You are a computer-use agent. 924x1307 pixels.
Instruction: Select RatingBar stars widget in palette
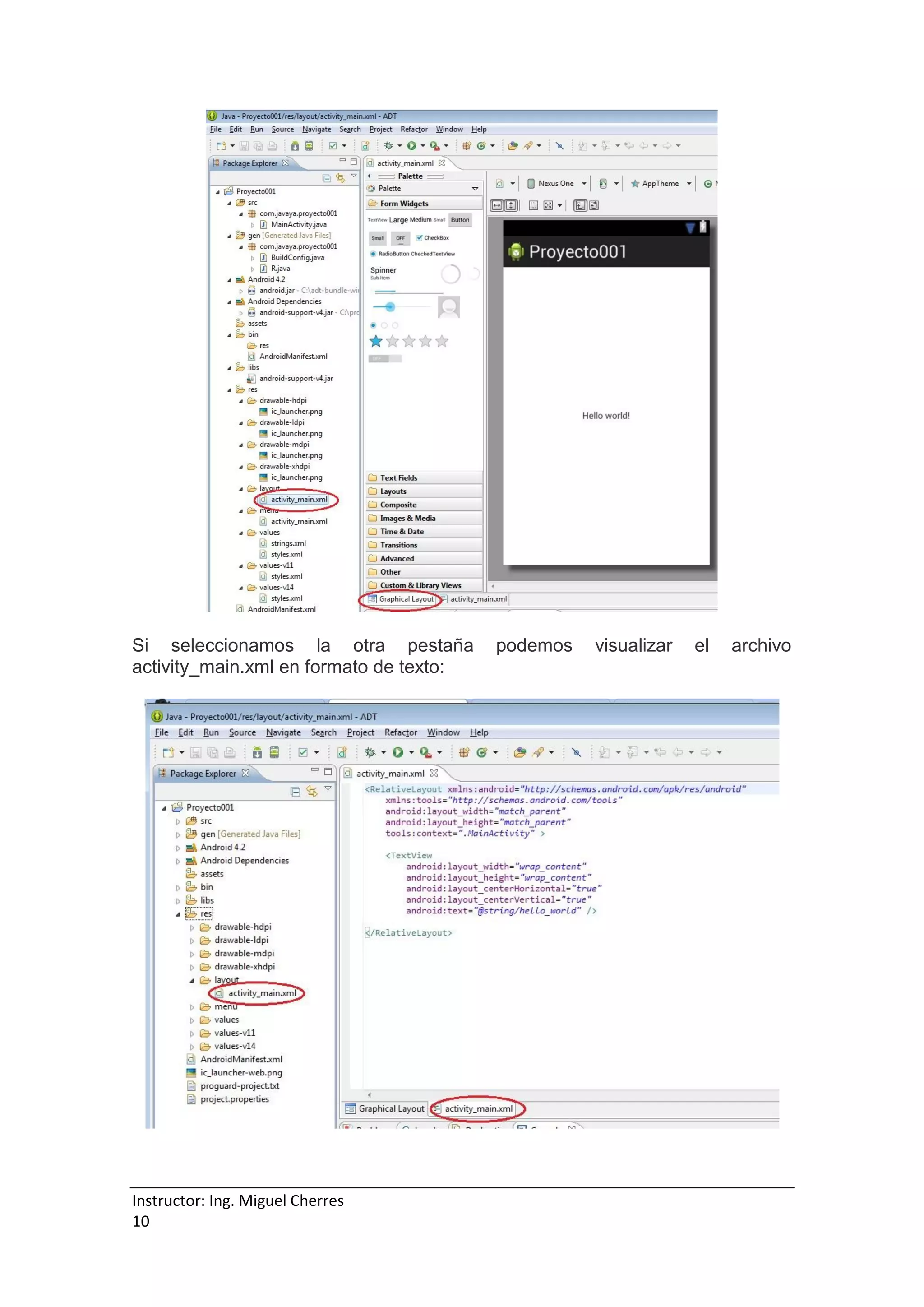[408, 342]
